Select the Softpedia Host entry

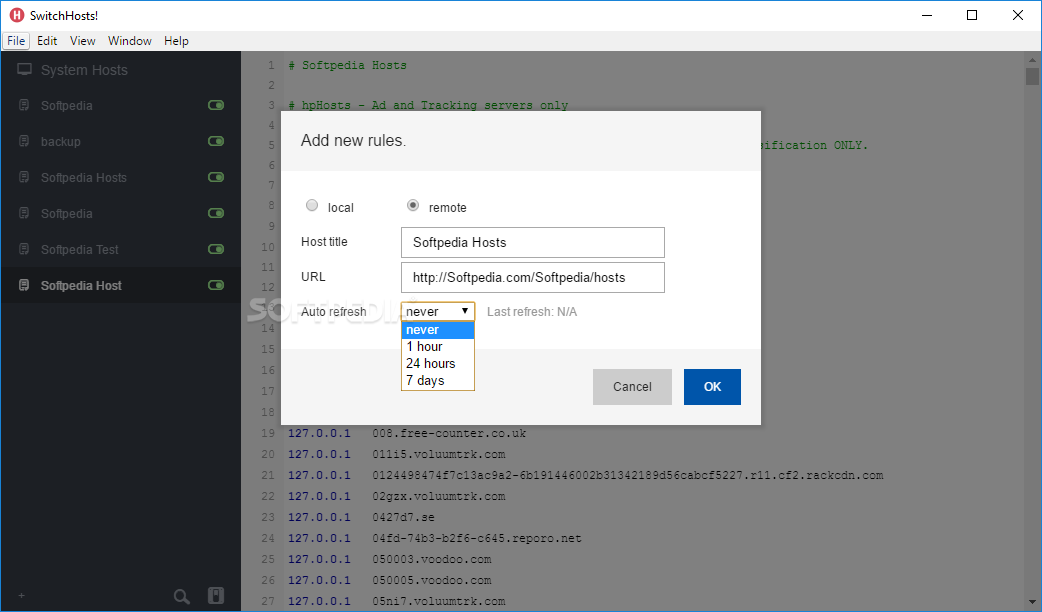(120, 285)
